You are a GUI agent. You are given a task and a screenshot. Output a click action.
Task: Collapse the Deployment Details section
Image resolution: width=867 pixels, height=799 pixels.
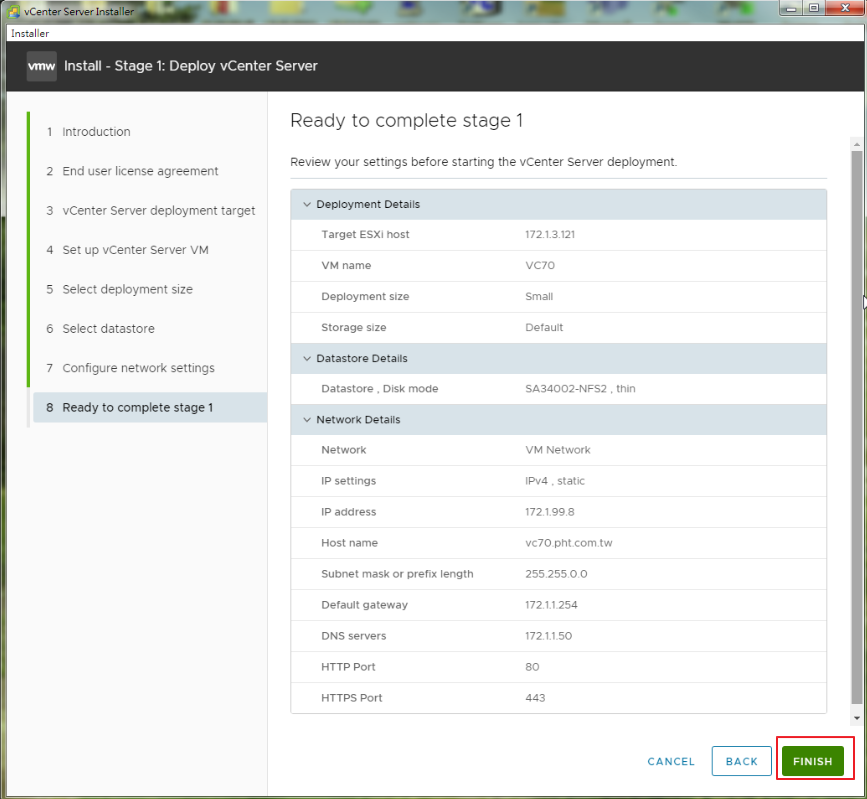coord(307,205)
